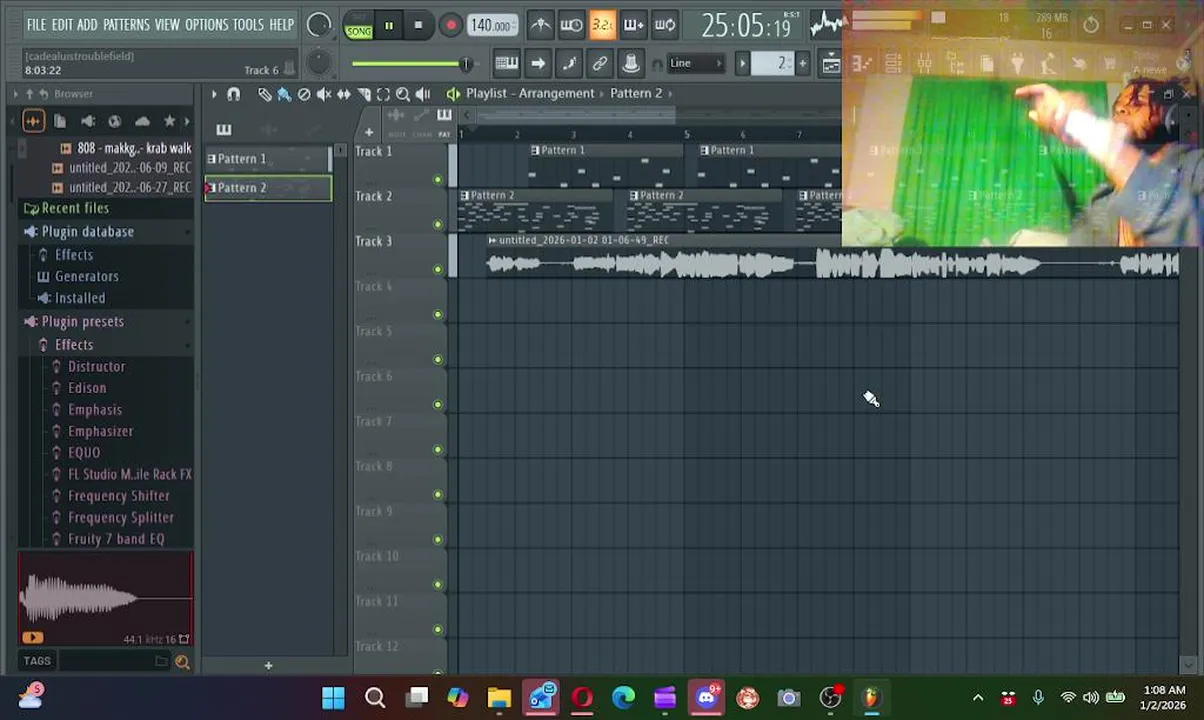The image size is (1204, 720).
Task: Open the playlist options menu arrow
Action: pos(213,94)
